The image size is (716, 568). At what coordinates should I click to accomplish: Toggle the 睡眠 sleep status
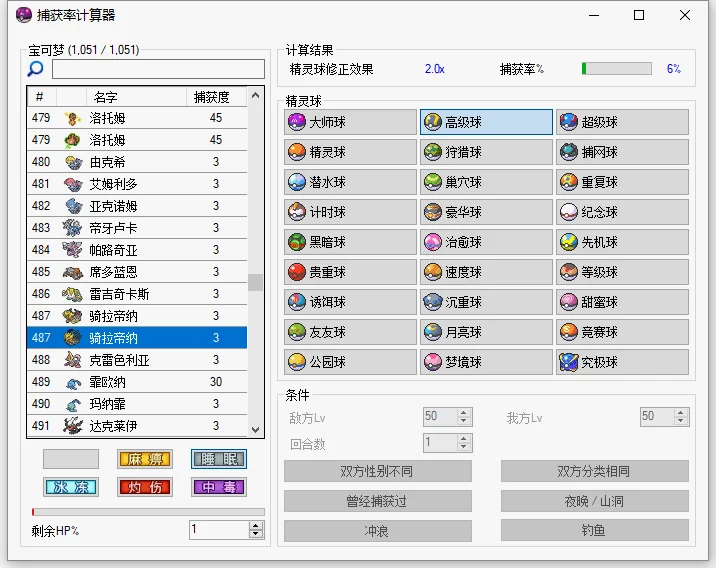coord(219,459)
